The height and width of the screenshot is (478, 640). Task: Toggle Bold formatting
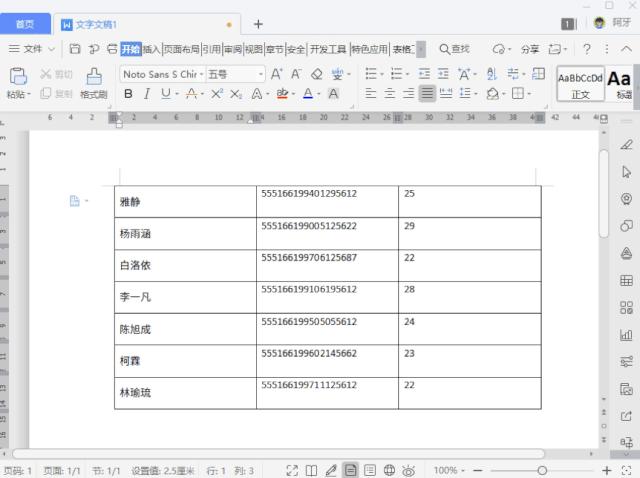(128, 94)
